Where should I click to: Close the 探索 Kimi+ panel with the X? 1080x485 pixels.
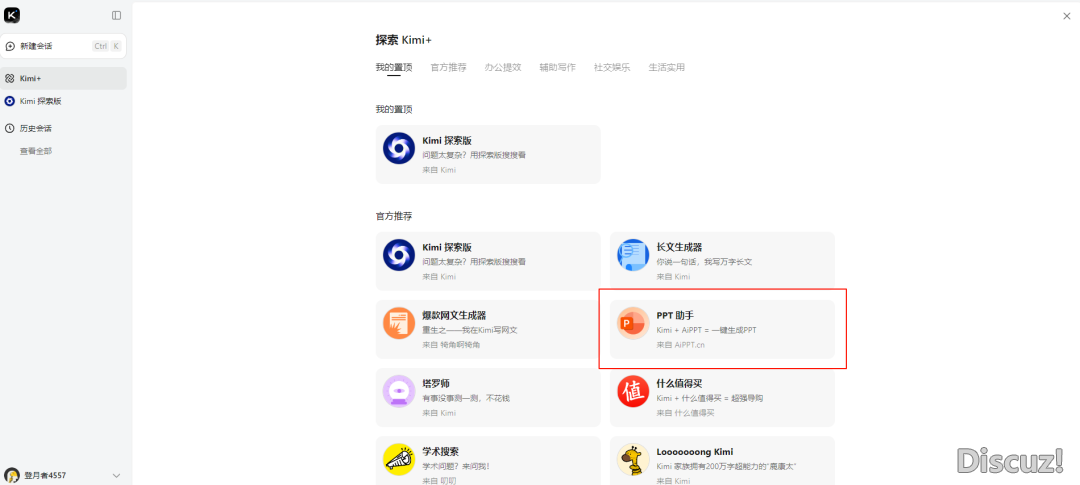pyautogui.click(x=1067, y=16)
